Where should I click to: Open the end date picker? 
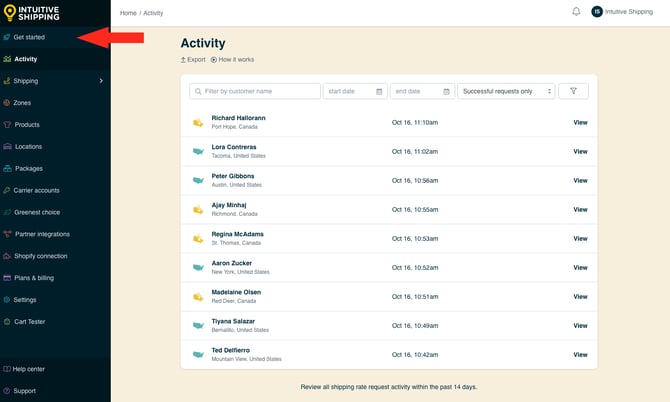422,91
